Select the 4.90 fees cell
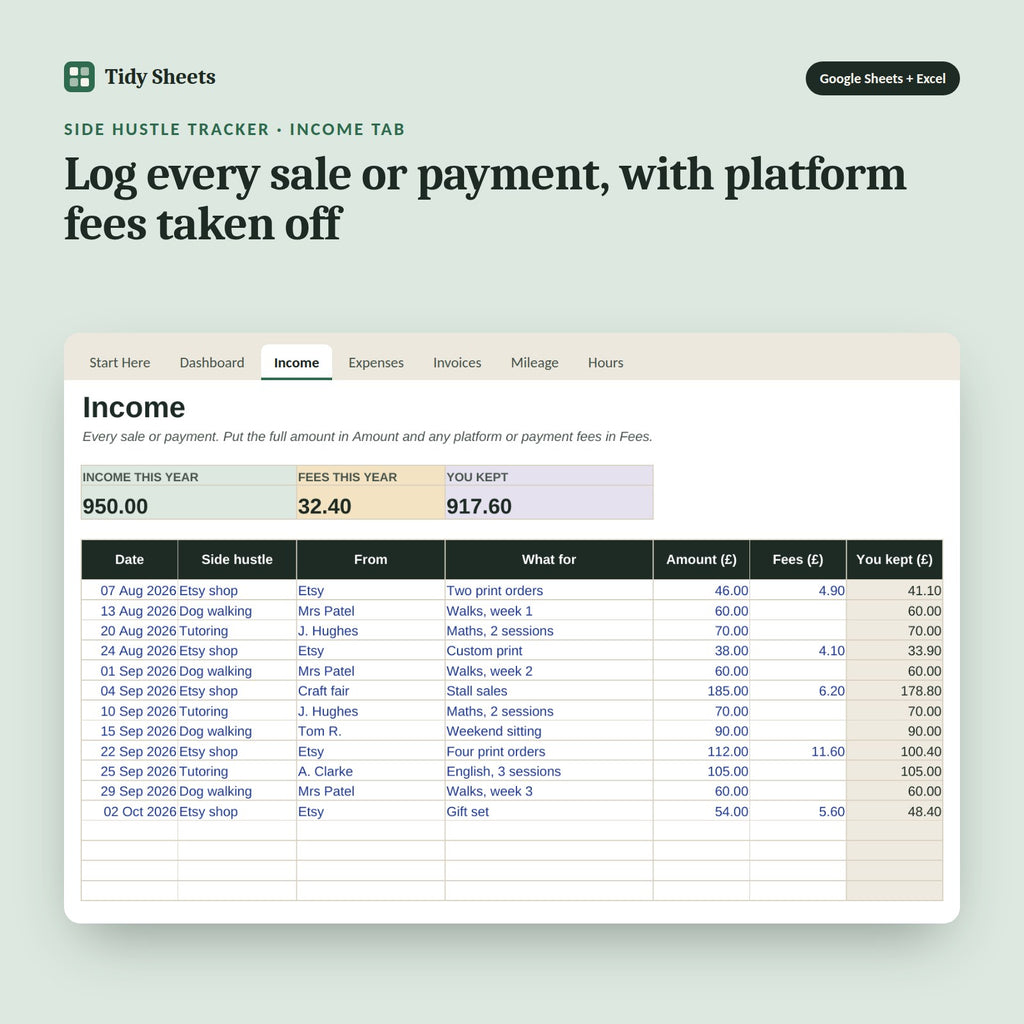Screen dimensions: 1024x1024 (x=797, y=590)
